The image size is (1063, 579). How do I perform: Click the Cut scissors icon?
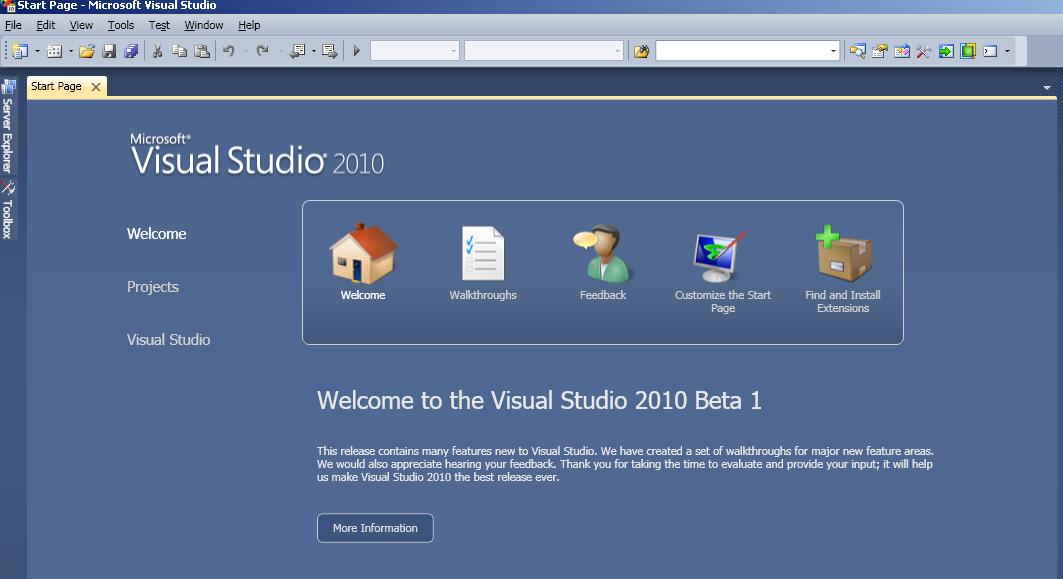pos(157,51)
